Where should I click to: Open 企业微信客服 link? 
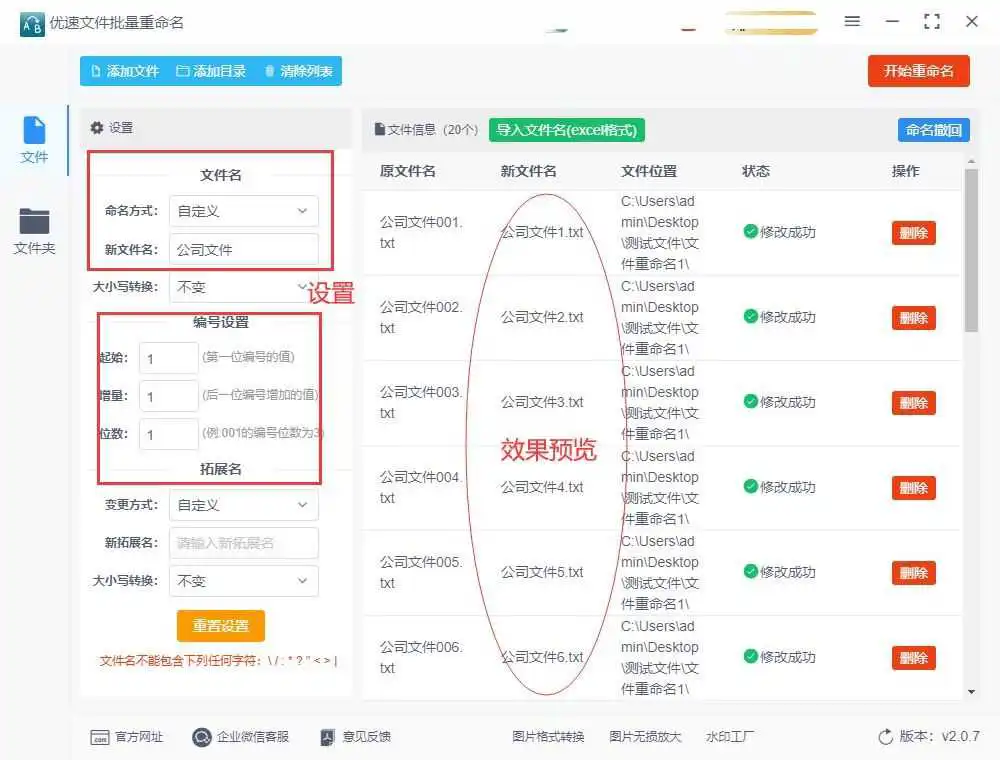point(240,737)
